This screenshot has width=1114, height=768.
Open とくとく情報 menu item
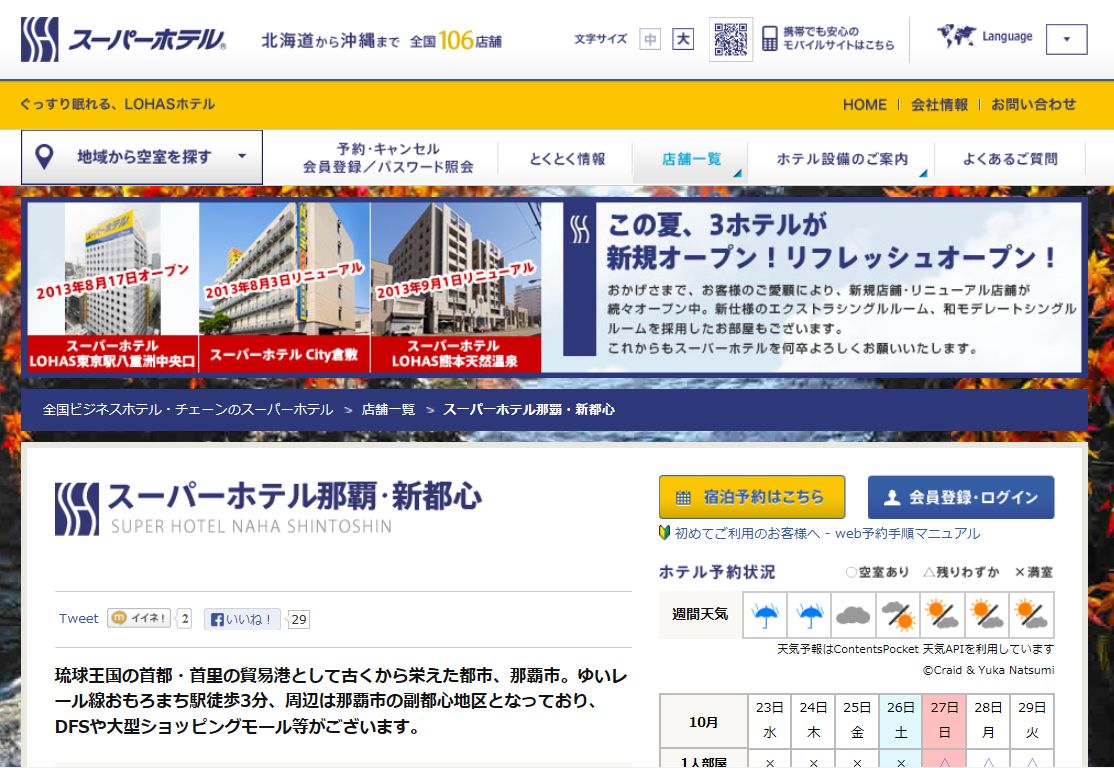tap(567, 159)
